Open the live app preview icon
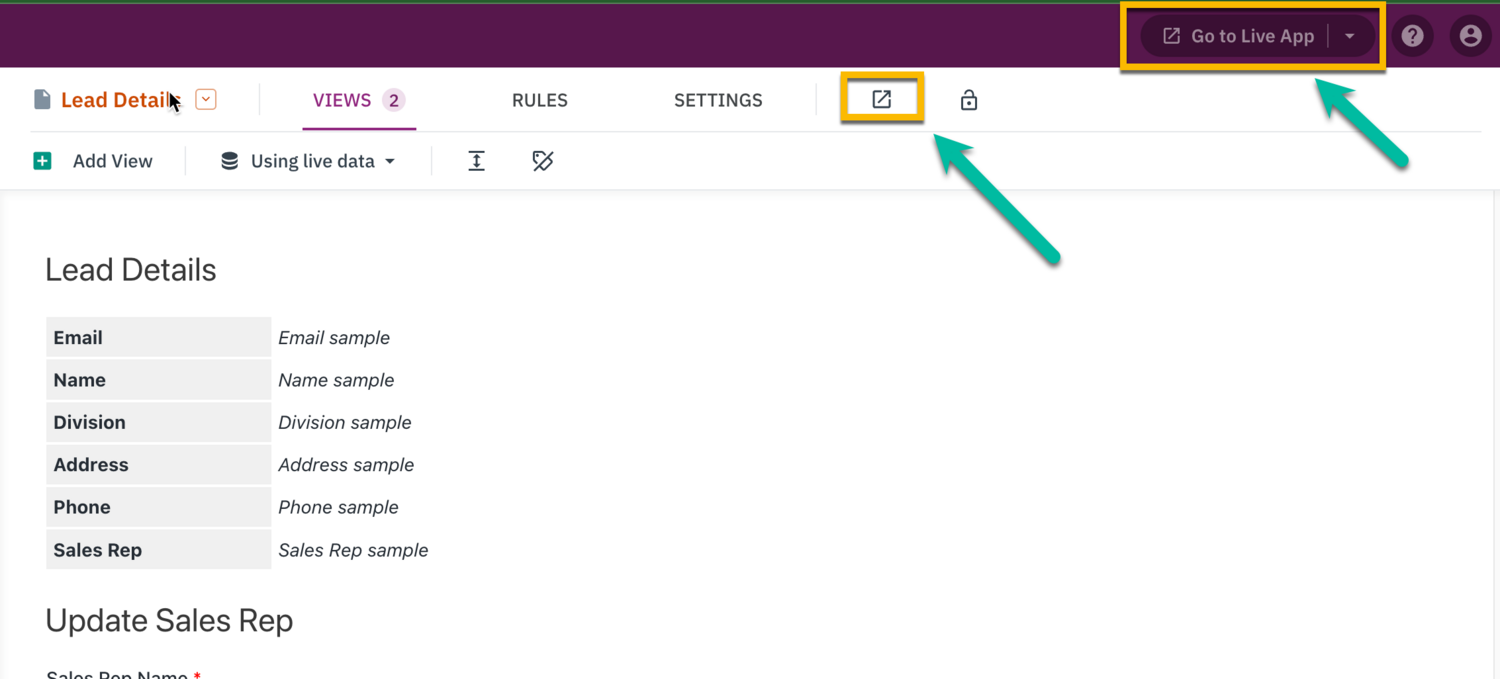Image resolution: width=1500 pixels, height=679 pixels. pos(881,99)
